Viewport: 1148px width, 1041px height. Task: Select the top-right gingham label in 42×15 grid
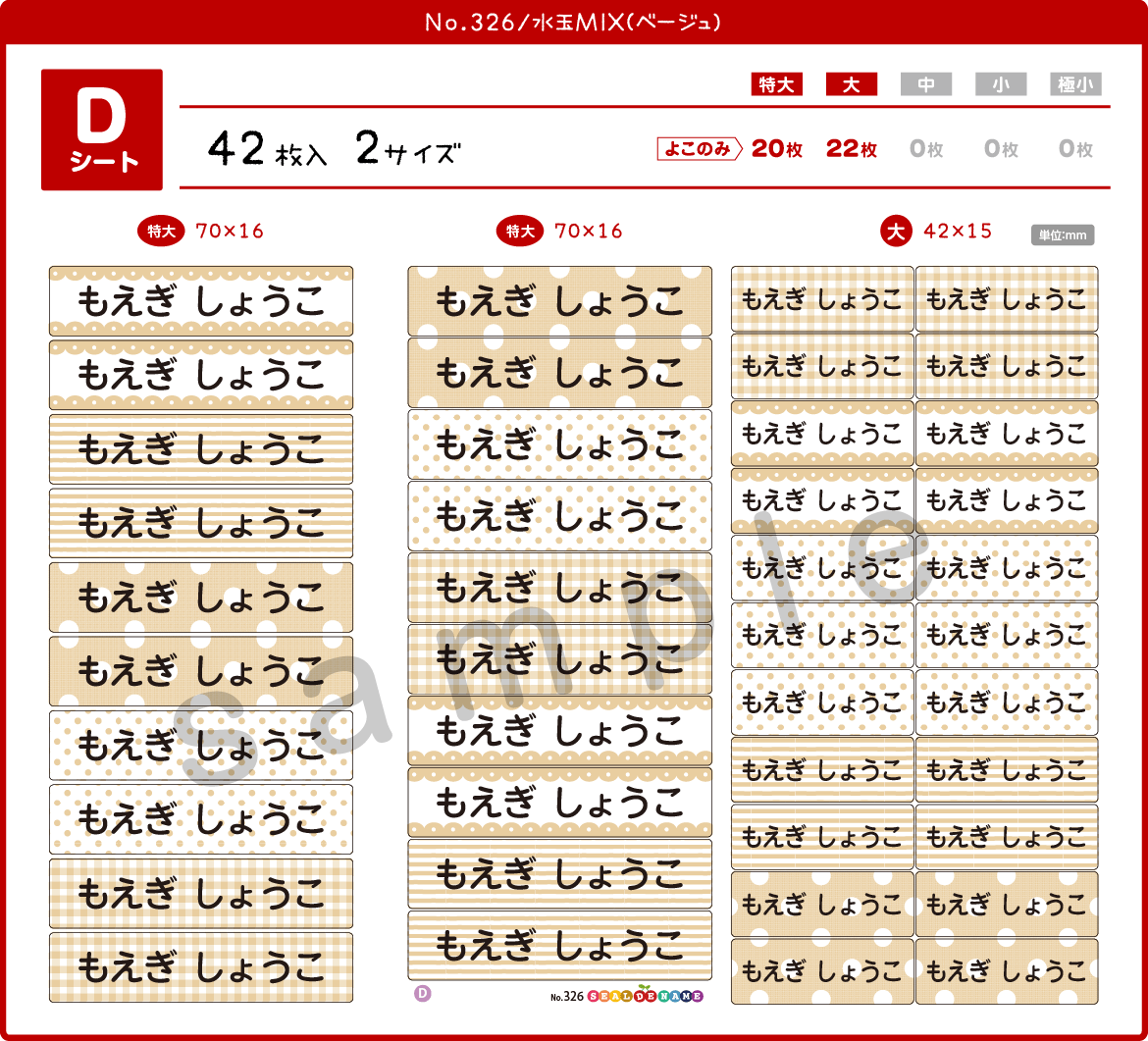pyautogui.click(x=1007, y=298)
